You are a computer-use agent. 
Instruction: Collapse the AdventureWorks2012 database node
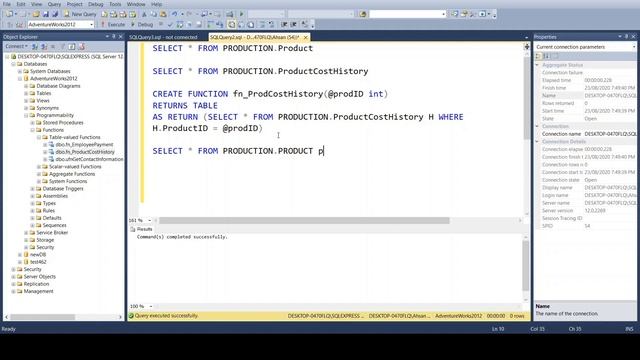(20, 79)
